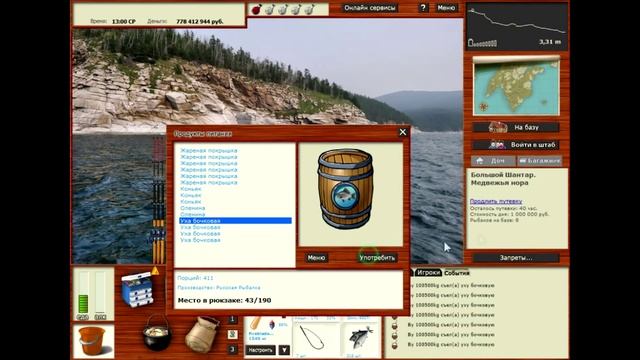Click Меню button inside food dialog
This screenshot has height=360, width=640.
point(316,258)
